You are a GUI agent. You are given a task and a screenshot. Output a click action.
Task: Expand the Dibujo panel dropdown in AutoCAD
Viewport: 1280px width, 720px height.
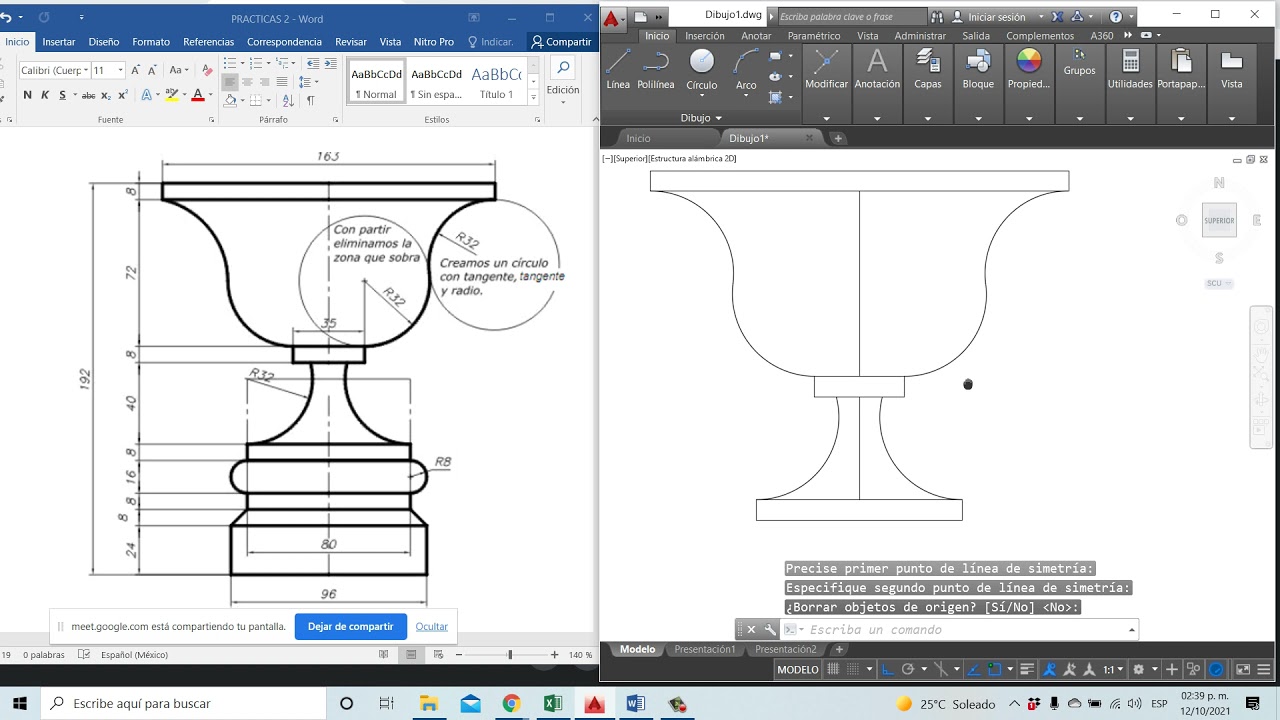[x=701, y=118]
